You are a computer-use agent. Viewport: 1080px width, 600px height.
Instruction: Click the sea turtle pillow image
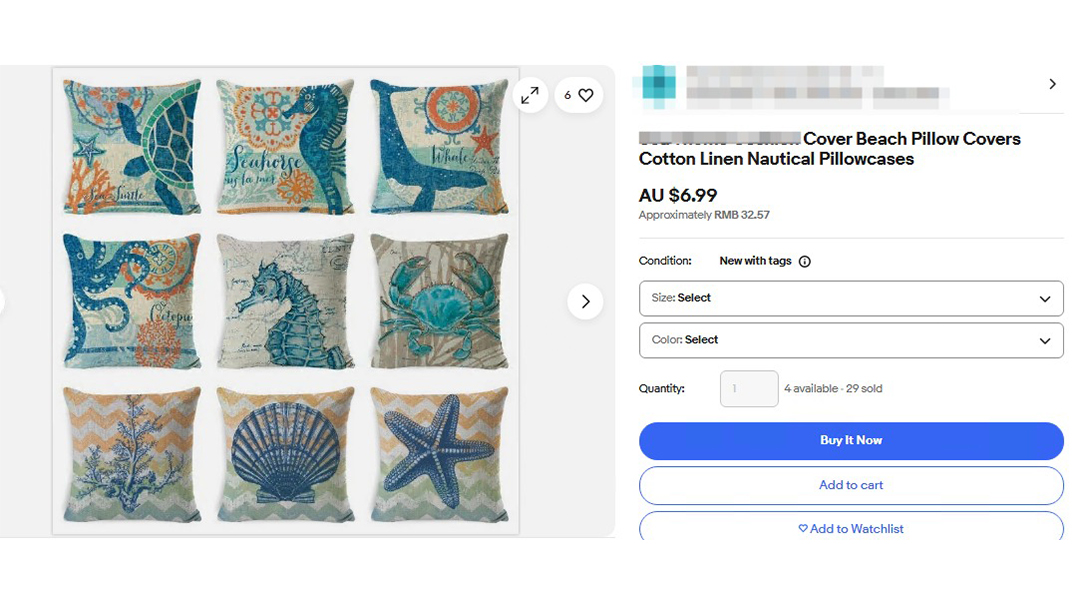click(x=132, y=147)
